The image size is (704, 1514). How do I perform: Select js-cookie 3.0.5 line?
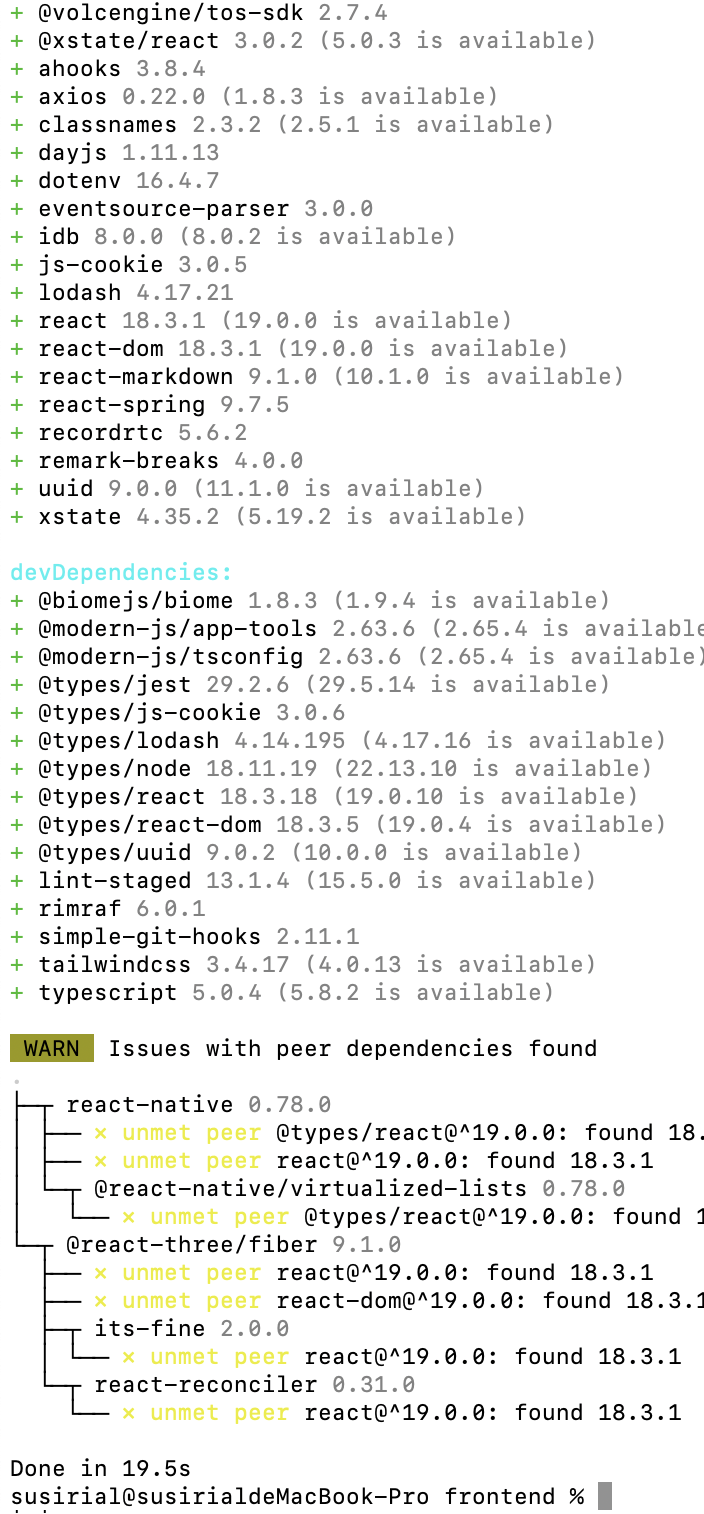[x=129, y=265]
